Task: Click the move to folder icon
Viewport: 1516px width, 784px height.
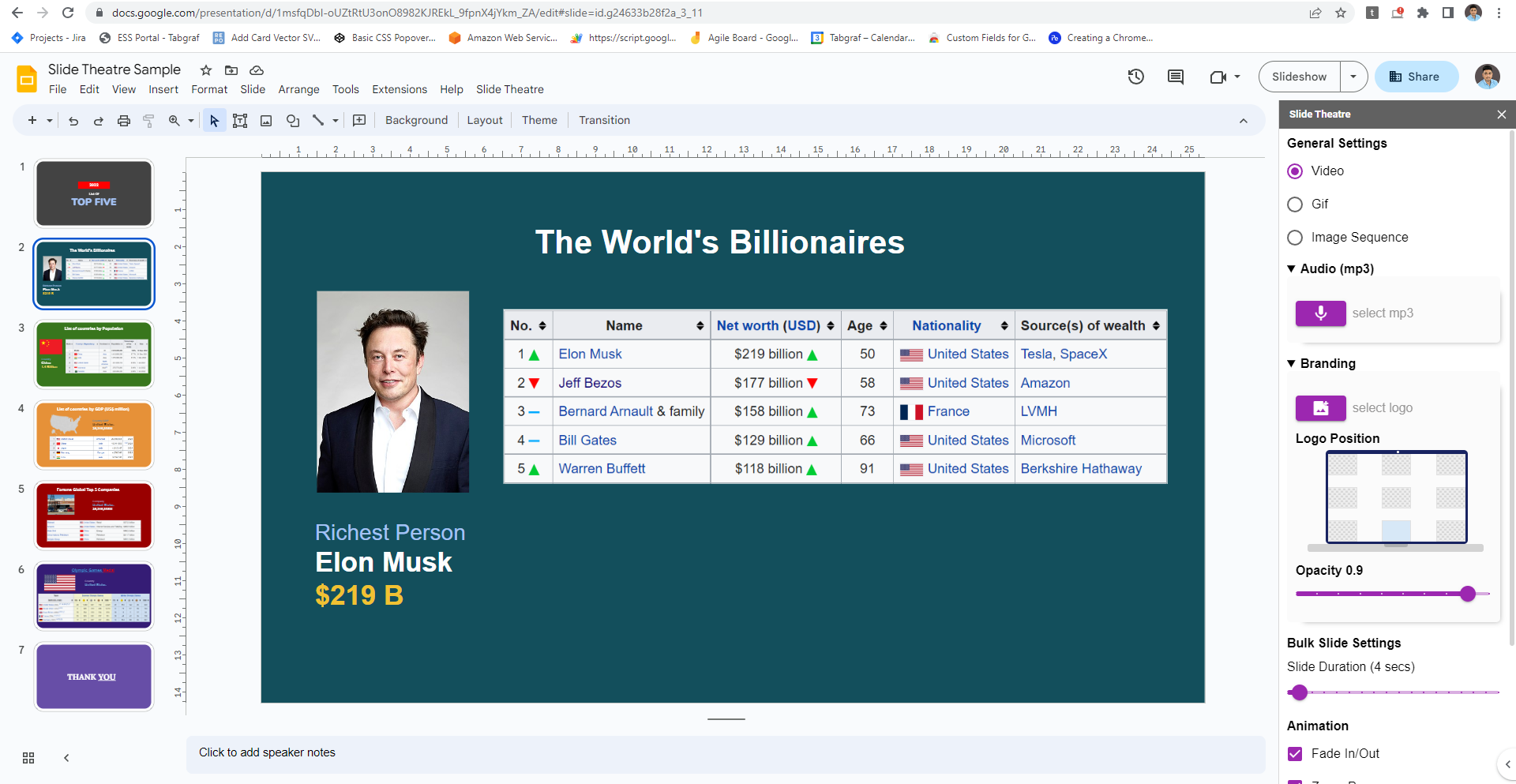Action: 231,70
